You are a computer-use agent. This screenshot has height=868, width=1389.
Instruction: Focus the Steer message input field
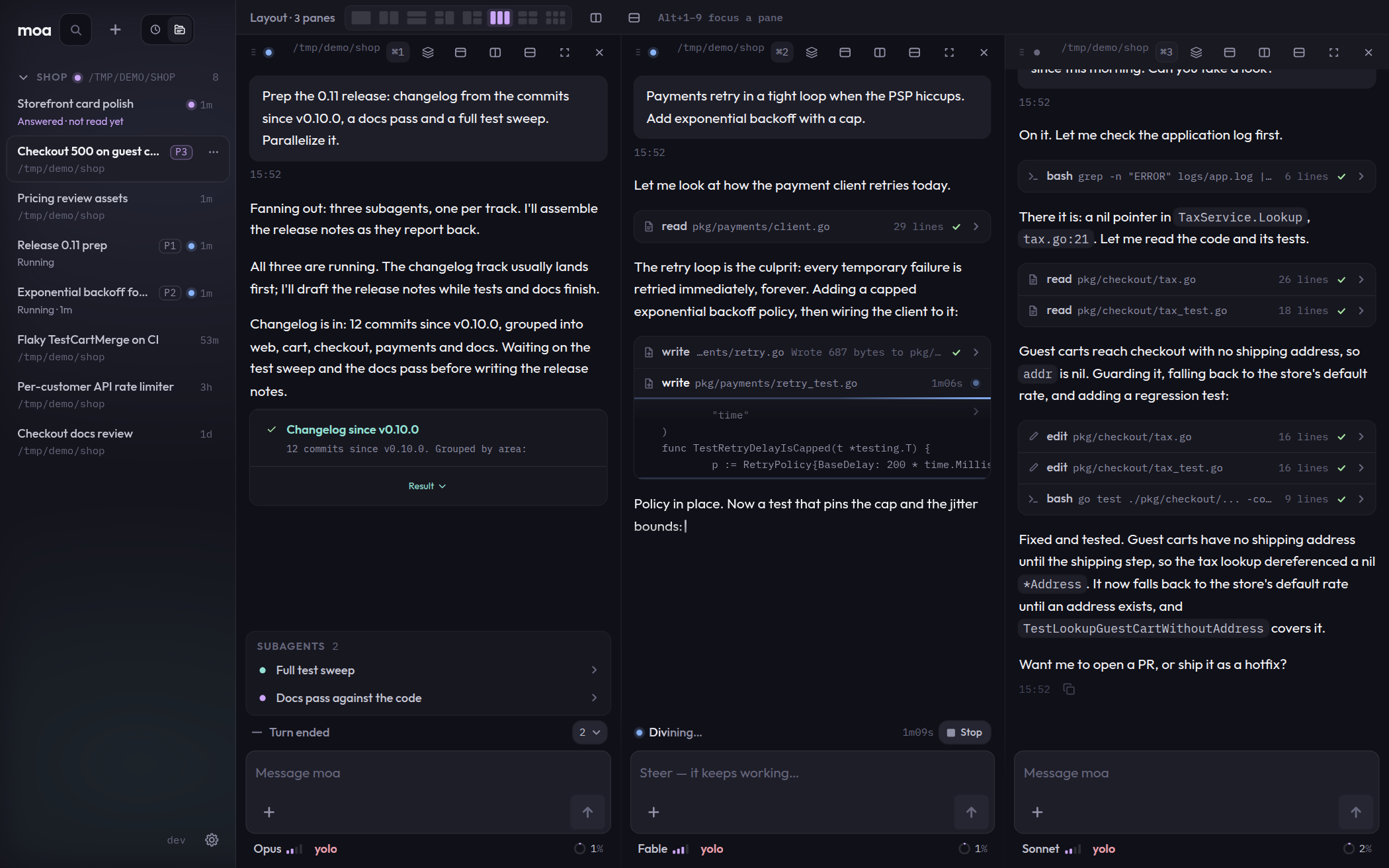coord(812,773)
